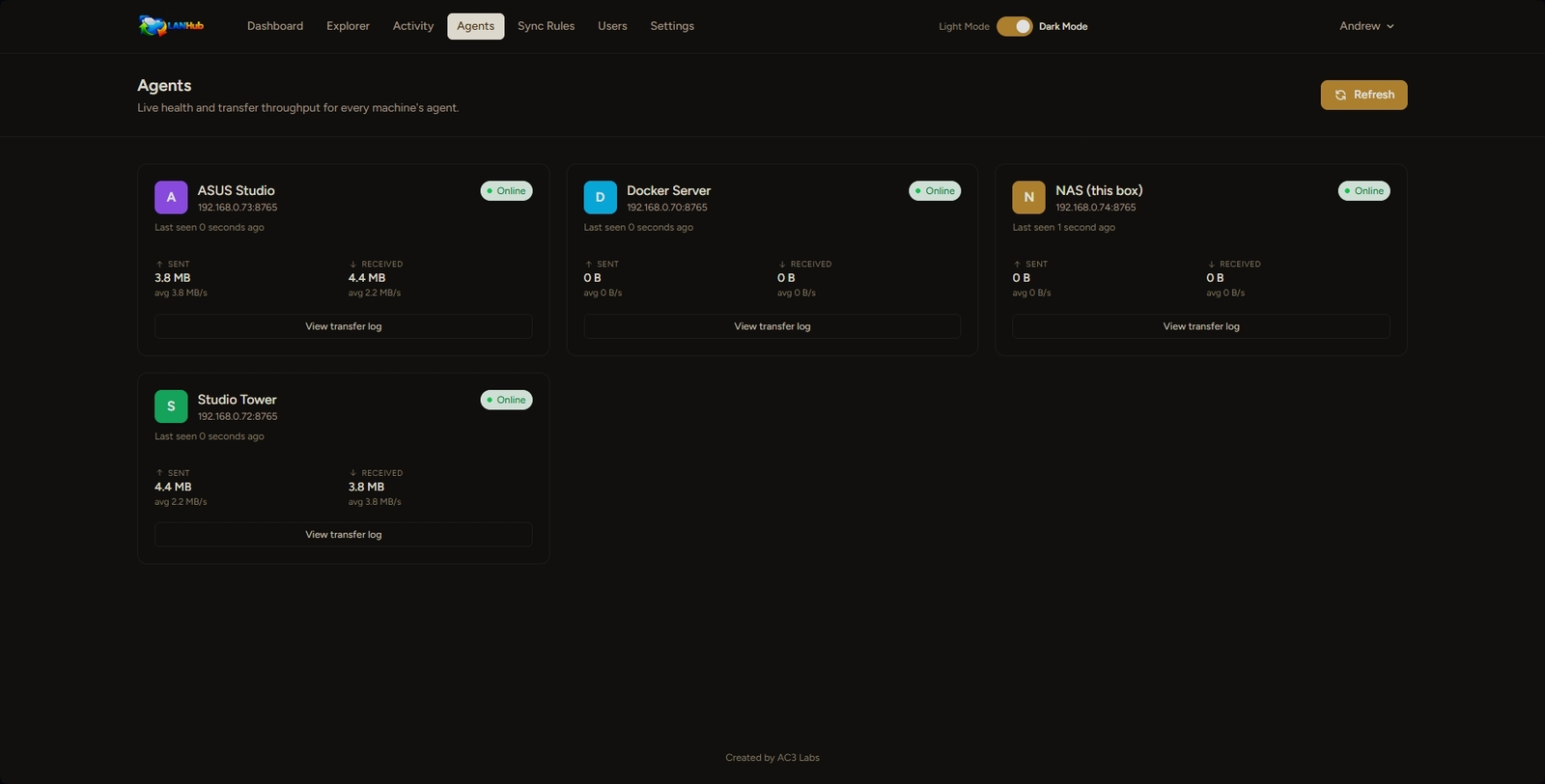Open the Andrew user menu dropdown
Screen dimensions: 1545x784
pos(1366,26)
